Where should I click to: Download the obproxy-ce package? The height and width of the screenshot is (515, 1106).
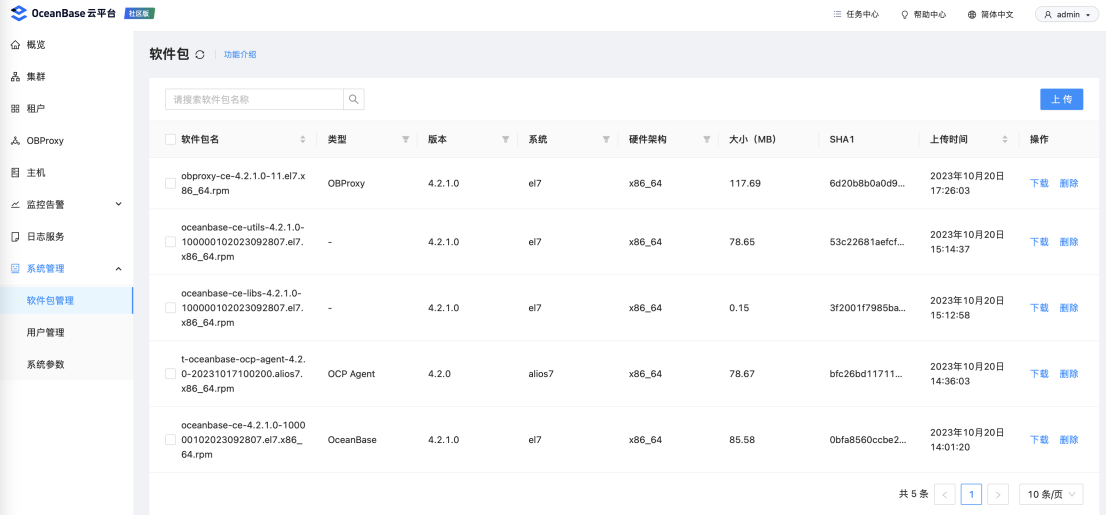click(x=1040, y=183)
